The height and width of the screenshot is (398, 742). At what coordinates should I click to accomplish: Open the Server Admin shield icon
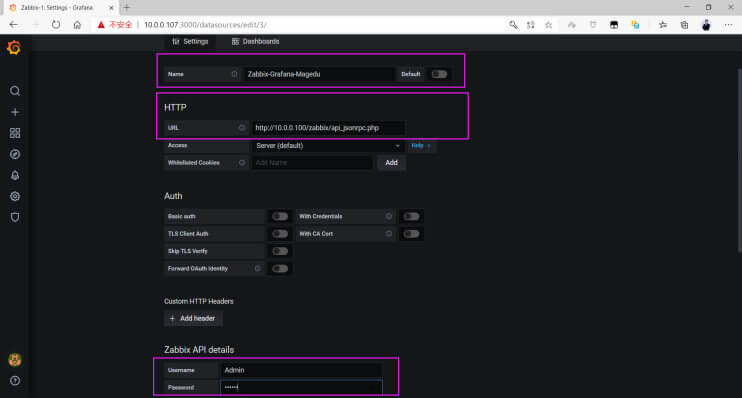click(x=15, y=217)
